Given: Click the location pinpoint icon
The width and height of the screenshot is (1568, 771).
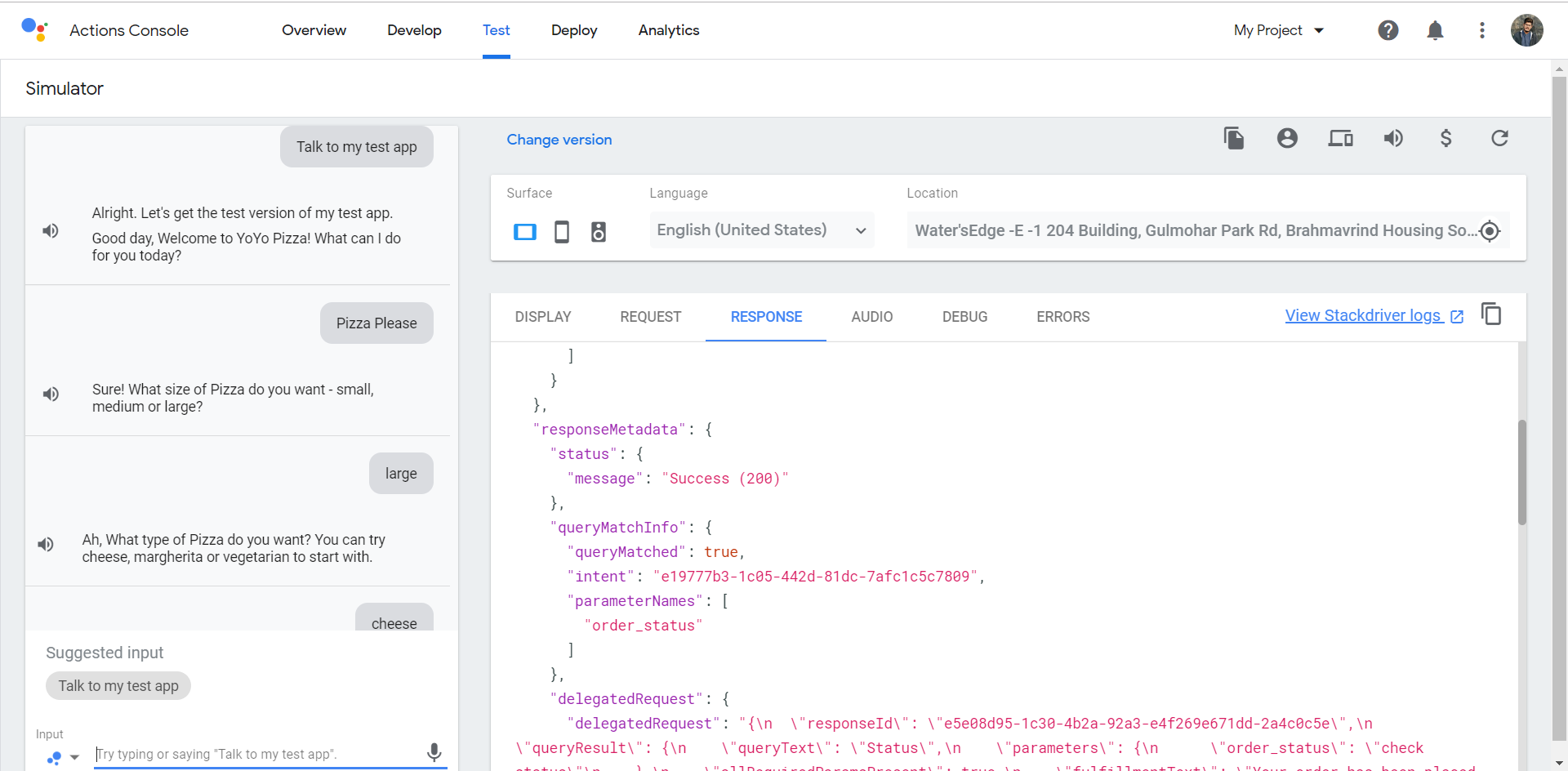Looking at the screenshot, I should tap(1491, 230).
